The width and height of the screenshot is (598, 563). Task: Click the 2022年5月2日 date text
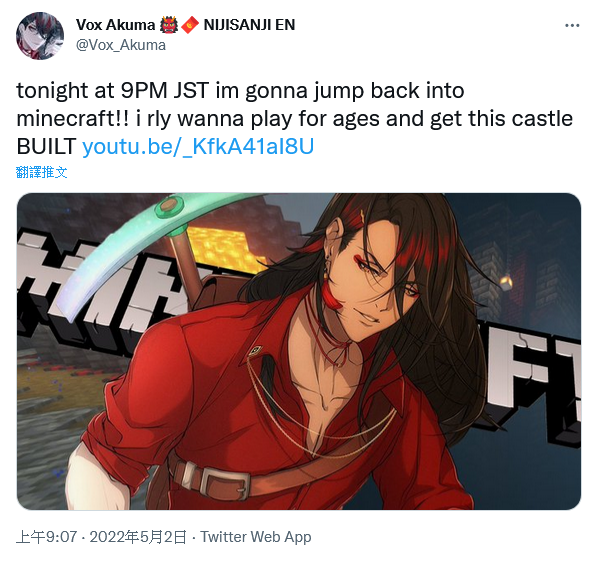tap(138, 537)
